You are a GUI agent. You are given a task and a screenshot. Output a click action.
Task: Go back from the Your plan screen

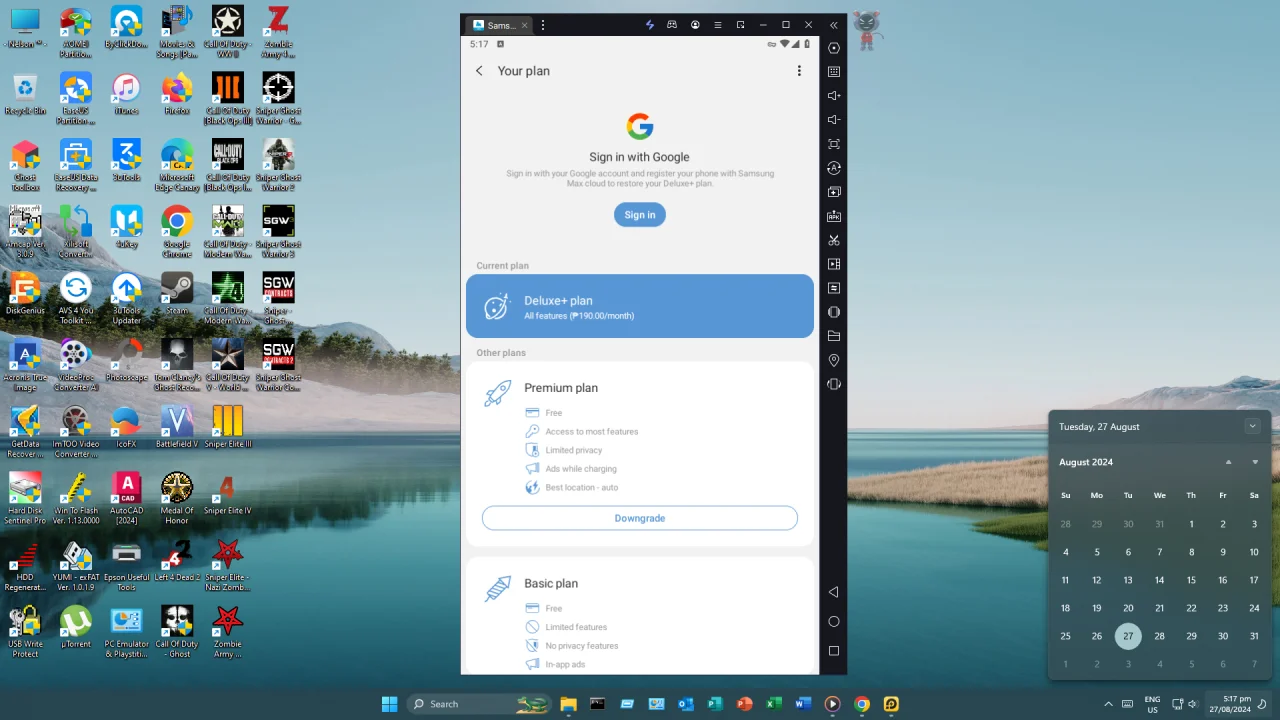pos(479,71)
